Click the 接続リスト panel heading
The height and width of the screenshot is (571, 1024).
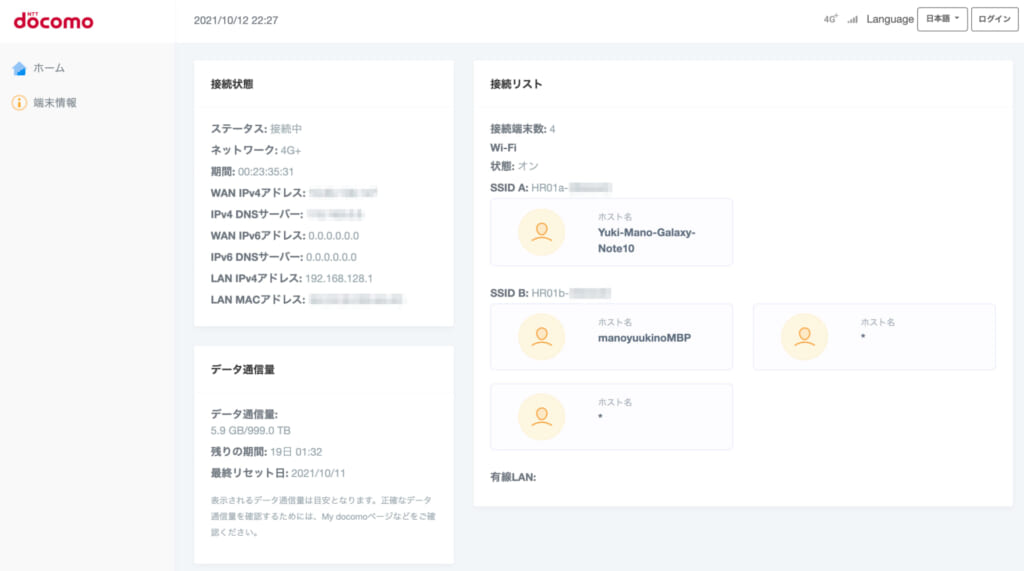(x=516, y=84)
